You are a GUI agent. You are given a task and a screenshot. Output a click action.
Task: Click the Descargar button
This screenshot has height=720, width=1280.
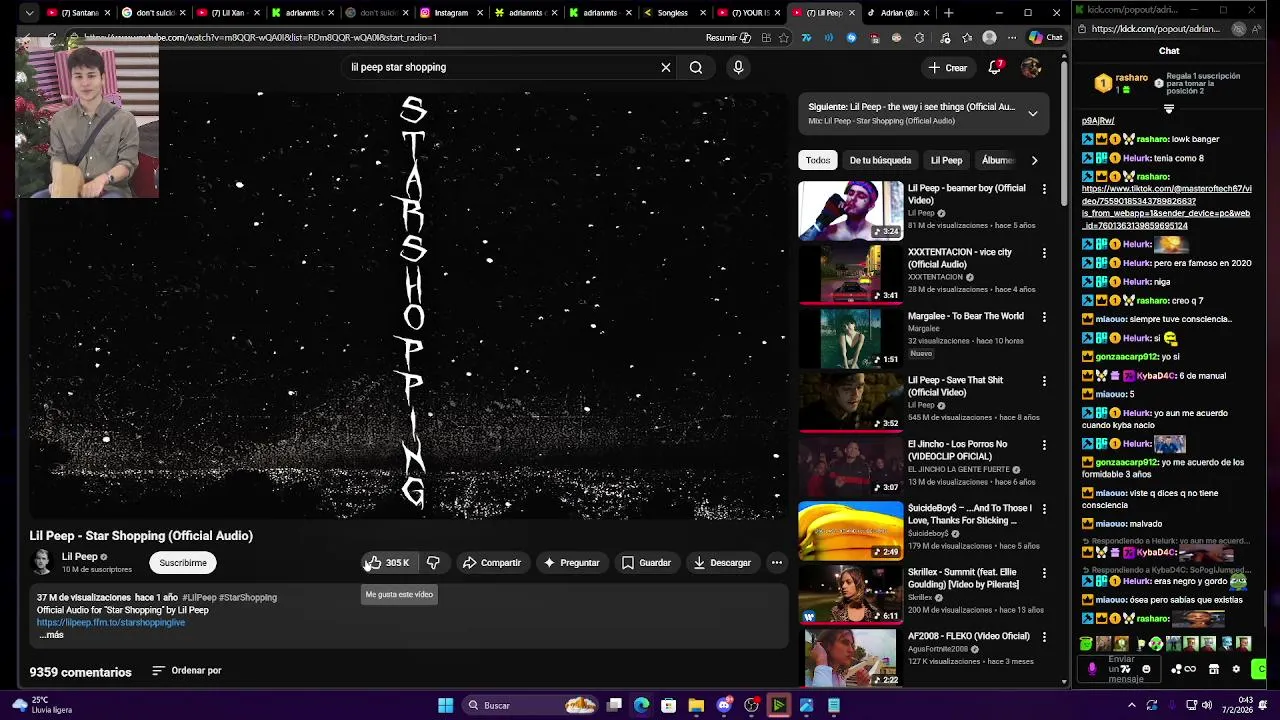[722, 563]
